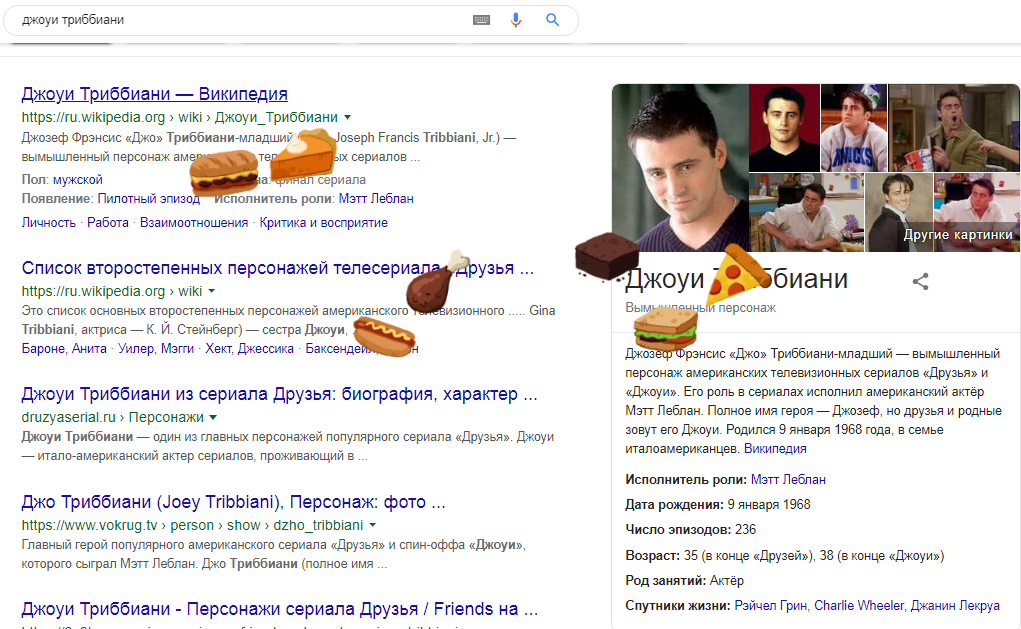Click the hot dog emoji
Viewport: 1021px width, 629px height.
[x=384, y=336]
